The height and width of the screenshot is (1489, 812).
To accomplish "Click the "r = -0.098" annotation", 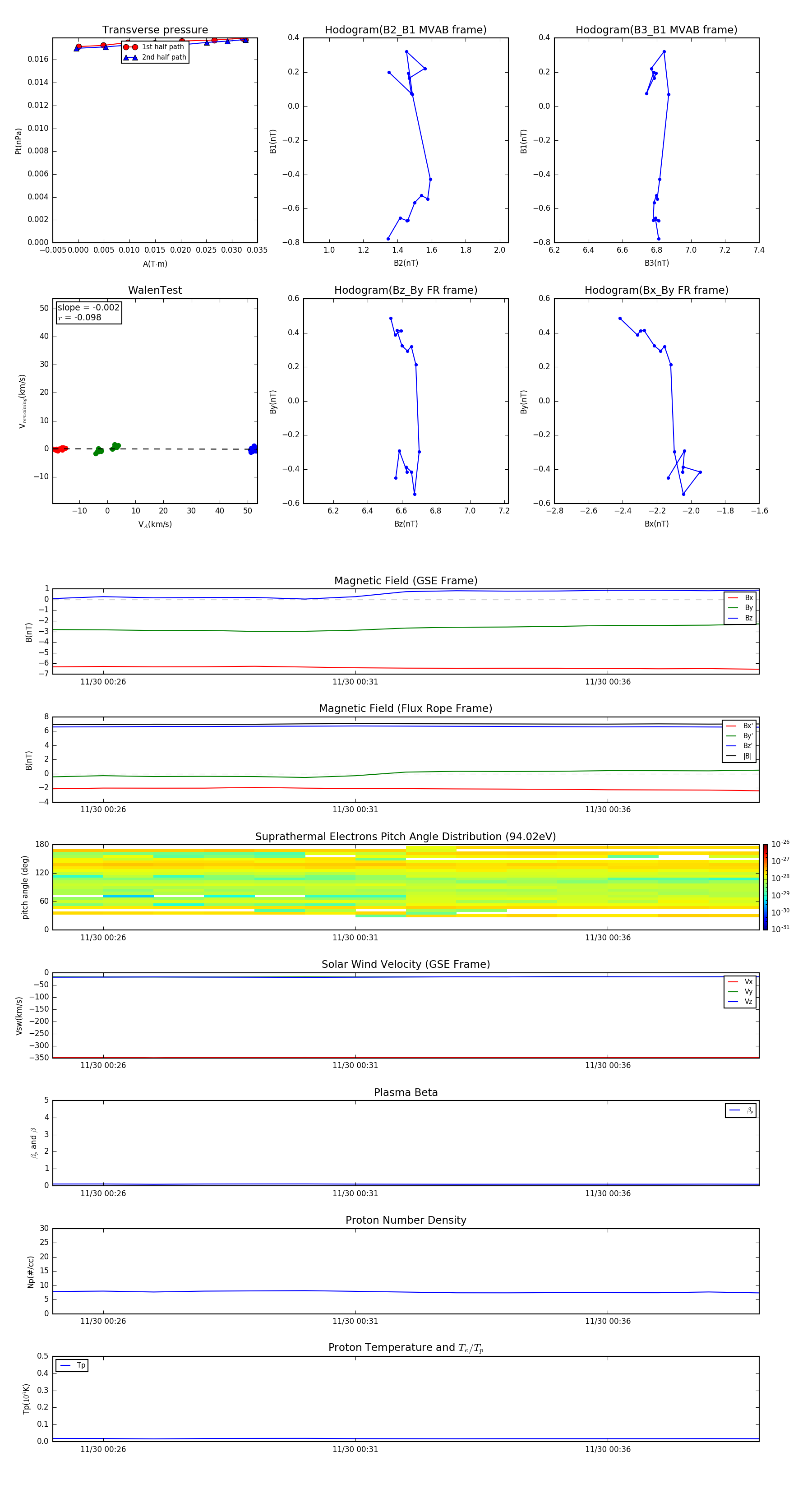I will tap(80, 317).
